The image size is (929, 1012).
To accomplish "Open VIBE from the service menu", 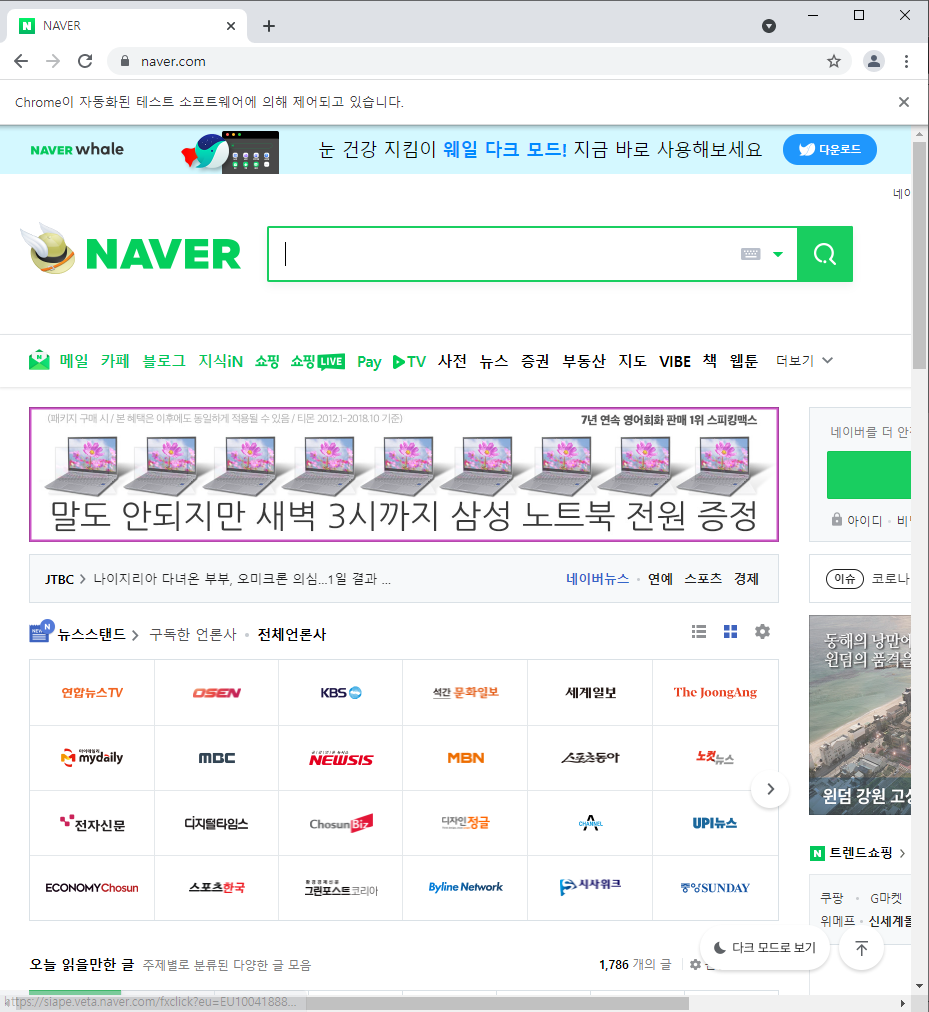I will (x=675, y=361).
